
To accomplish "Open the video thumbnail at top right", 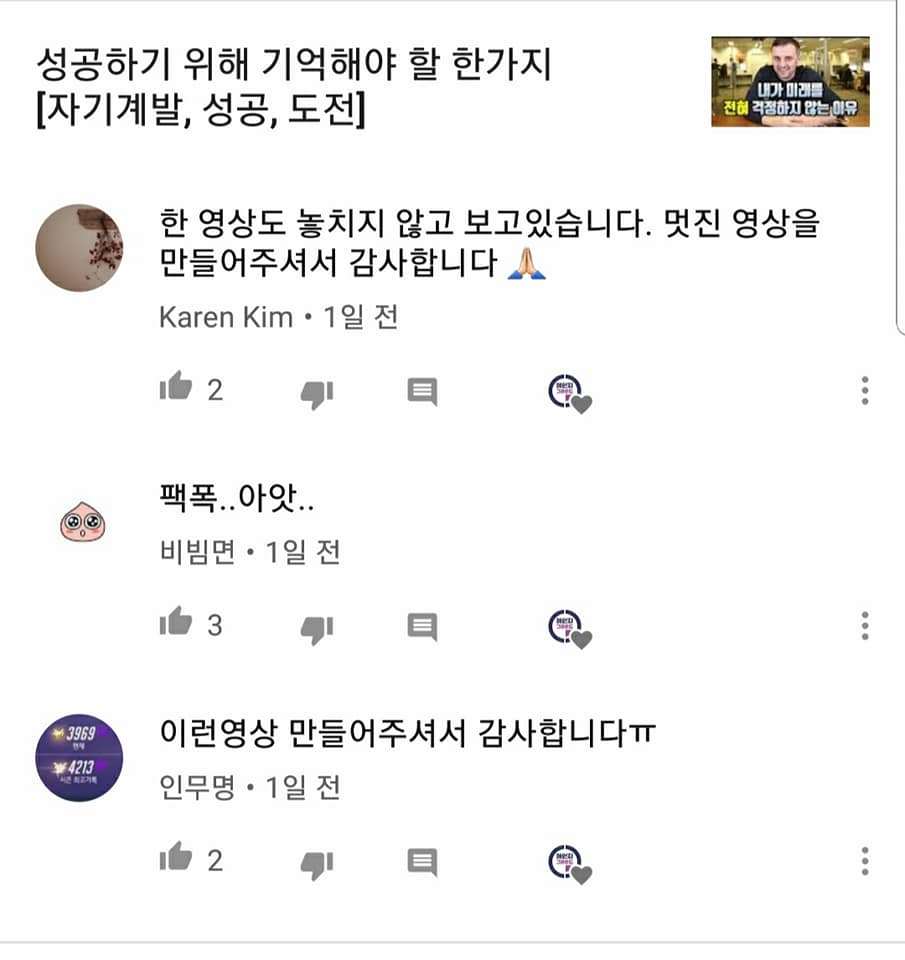I will 790,81.
